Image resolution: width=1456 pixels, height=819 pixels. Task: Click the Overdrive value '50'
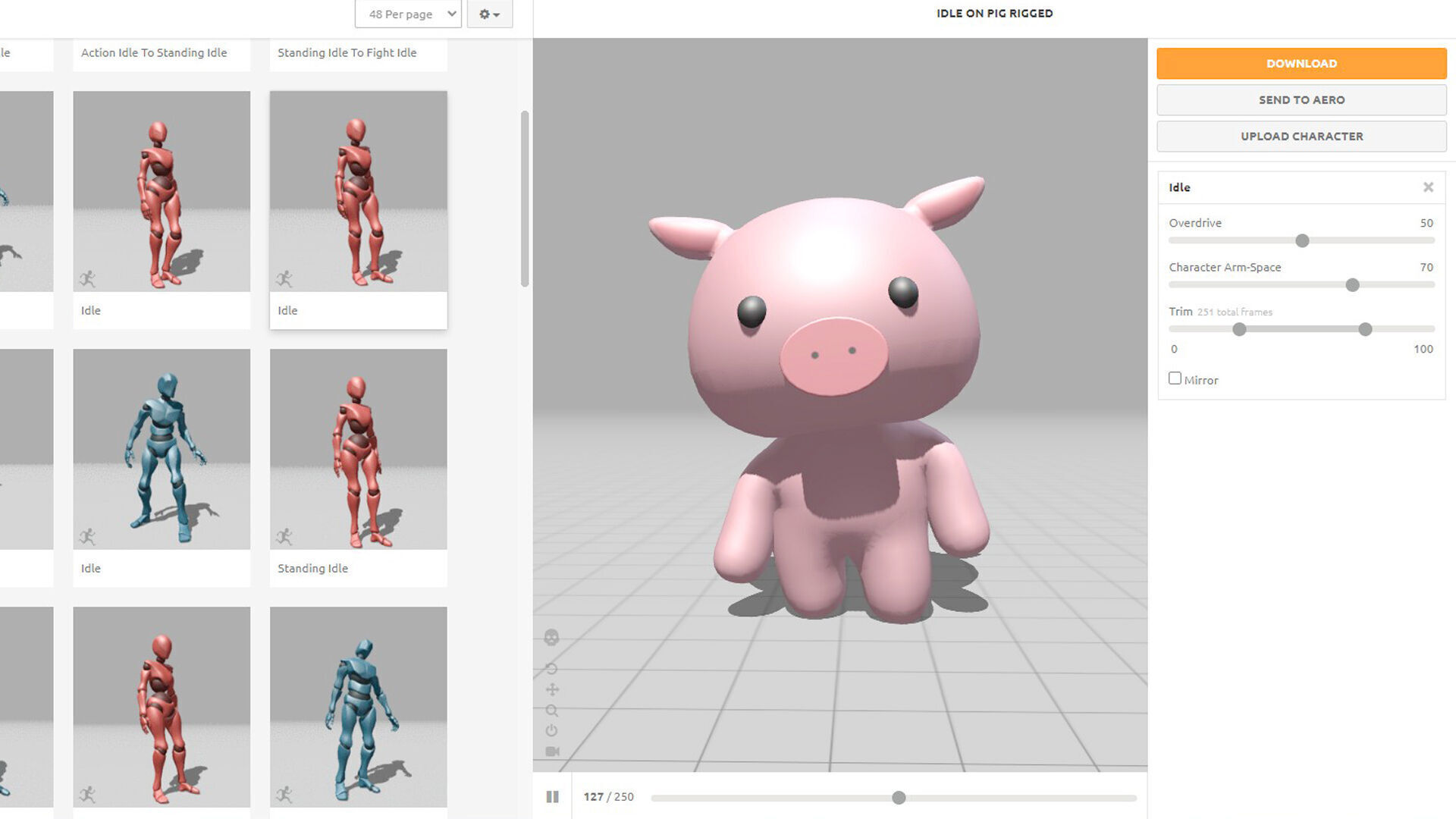click(1426, 223)
